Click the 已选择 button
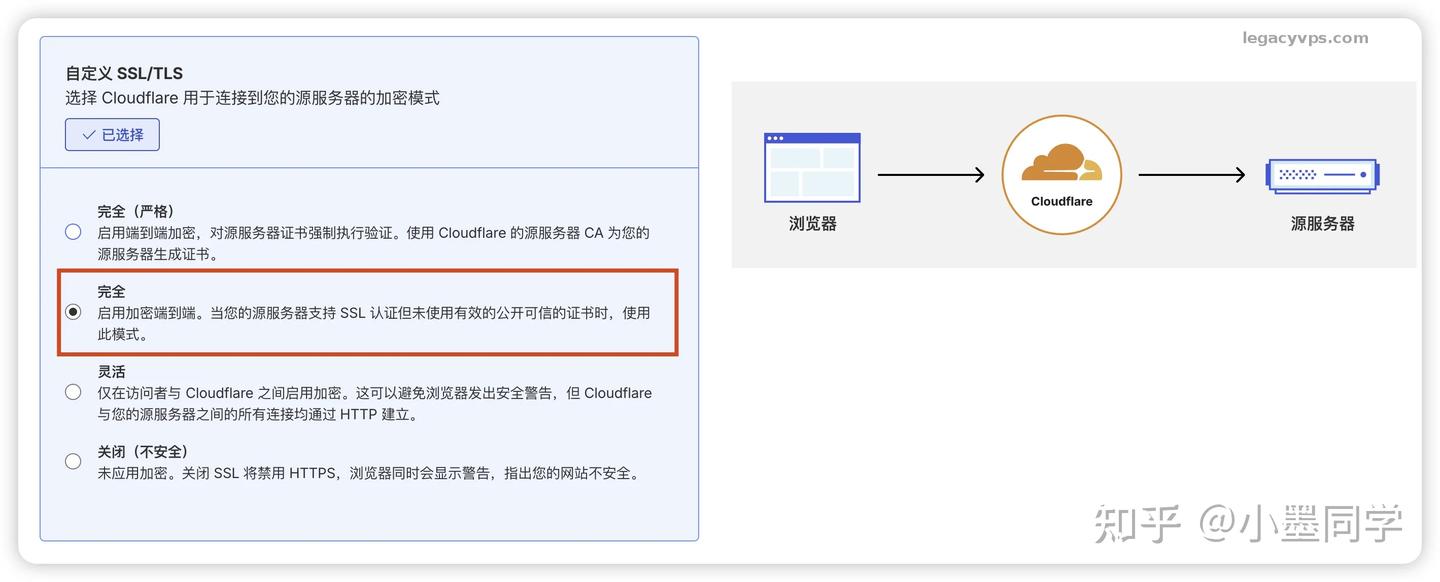This screenshot has width=1440, height=582. pos(112,135)
